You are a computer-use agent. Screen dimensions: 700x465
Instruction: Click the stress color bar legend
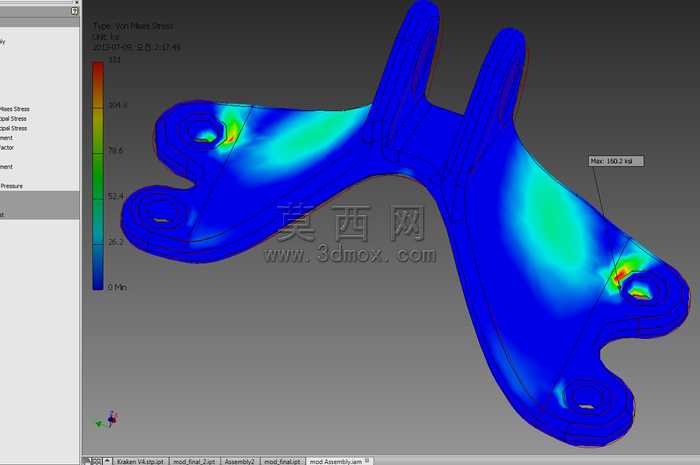(x=98, y=176)
